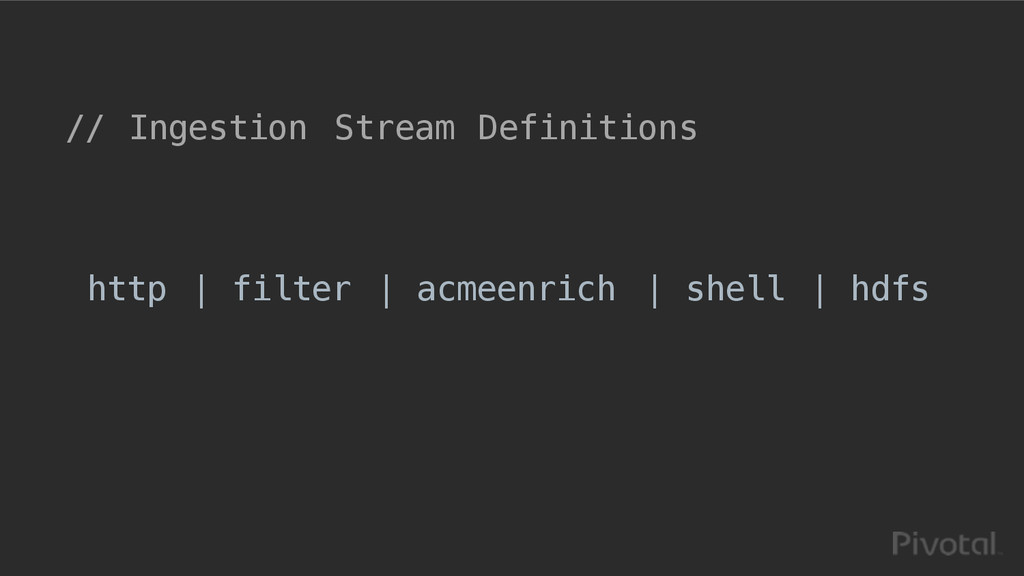Screen dimensions: 1024x576
Task: Click the letter s at the end of hdfs
Action: pyautogui.click(x=920, y=293)
